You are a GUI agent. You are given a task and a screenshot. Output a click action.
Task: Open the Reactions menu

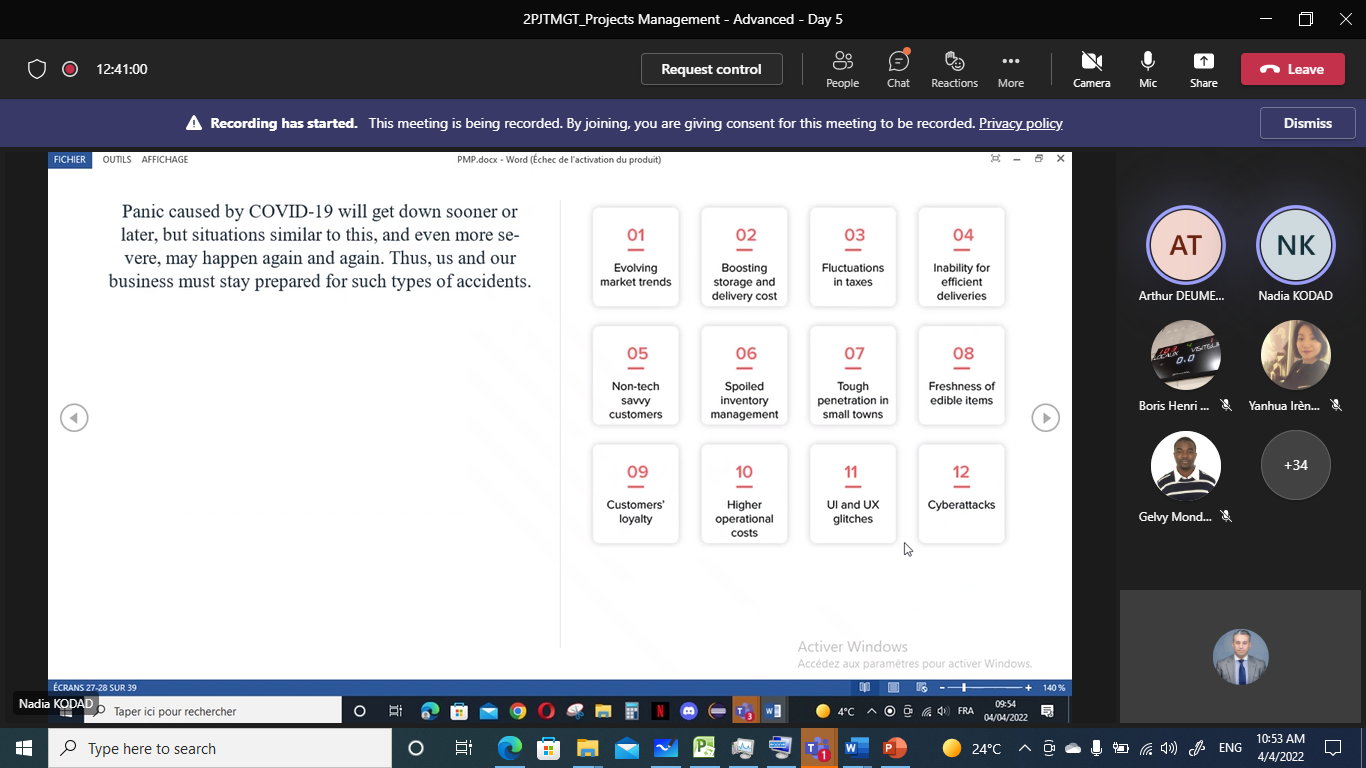(954, 69)
